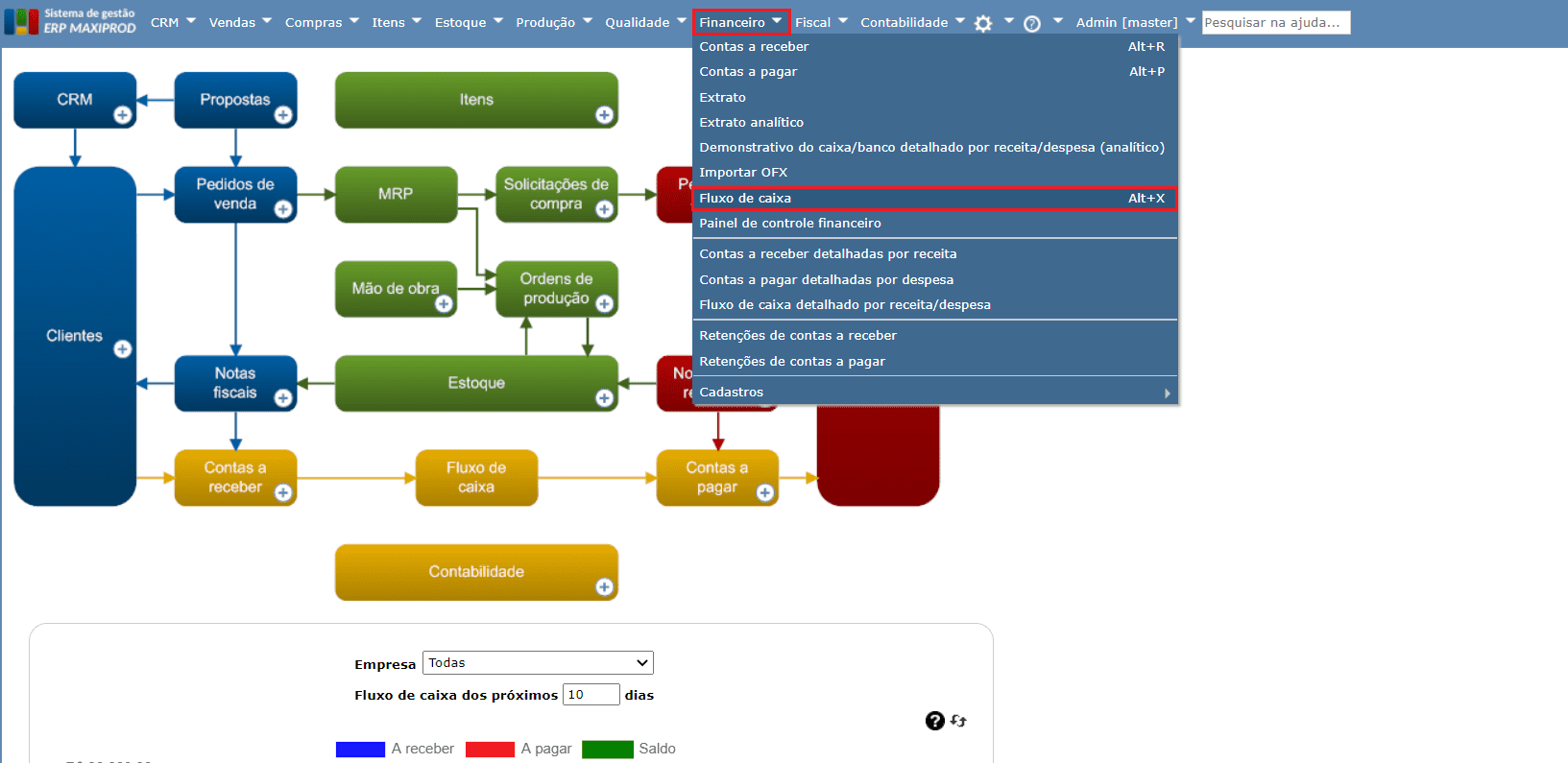Open the Estoque menu dropdown

(x=469, y=22)
